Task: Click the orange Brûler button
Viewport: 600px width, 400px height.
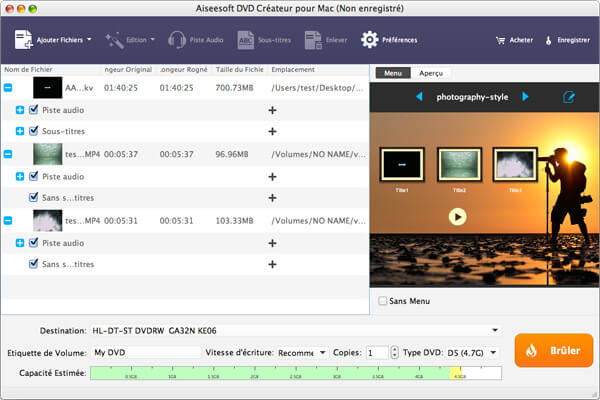Action: [x=553, y=351]
